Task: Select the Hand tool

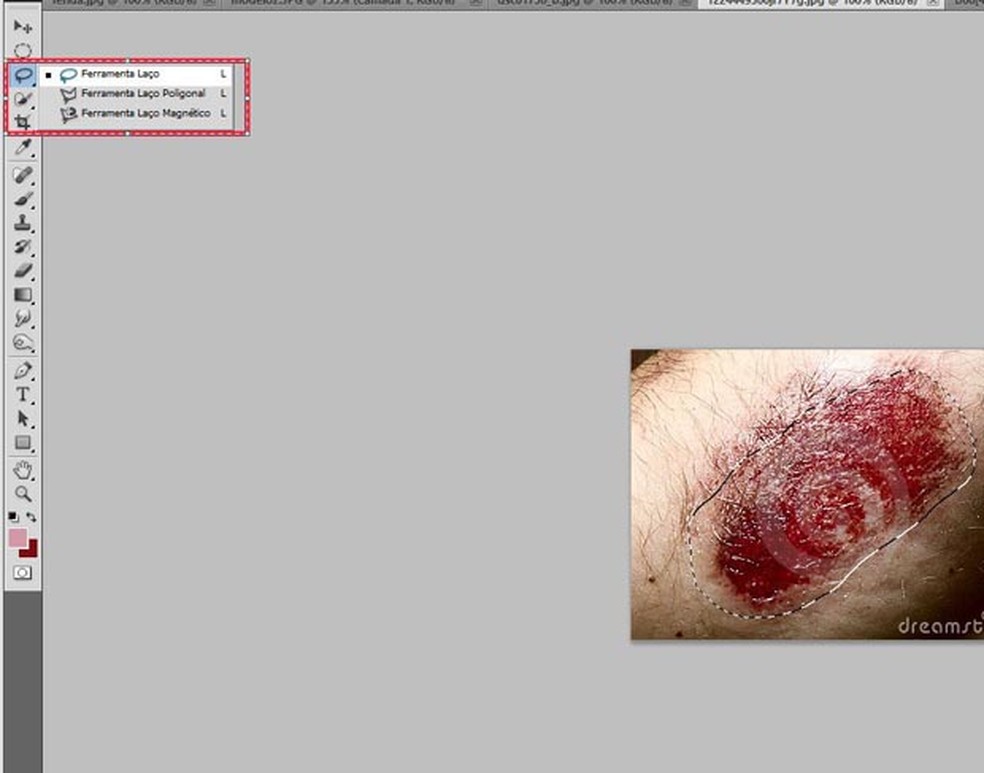Action: pos(22,470)
